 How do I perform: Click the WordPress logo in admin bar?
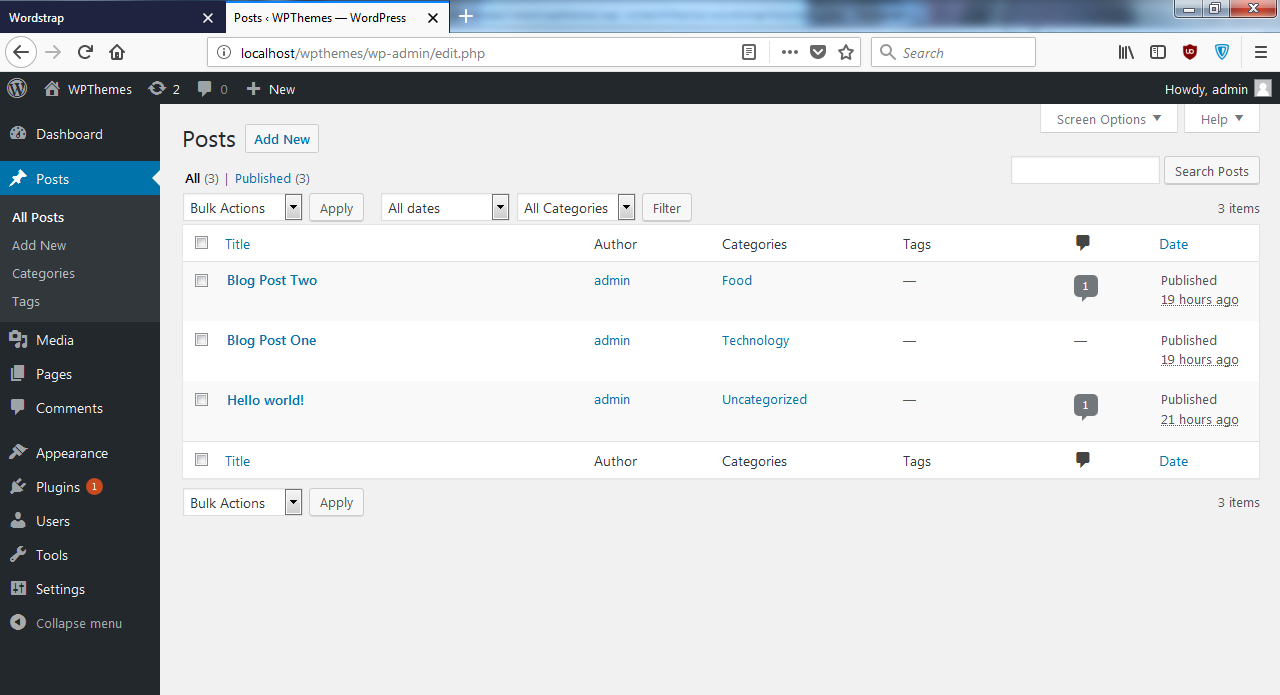[x=17, y=88]
